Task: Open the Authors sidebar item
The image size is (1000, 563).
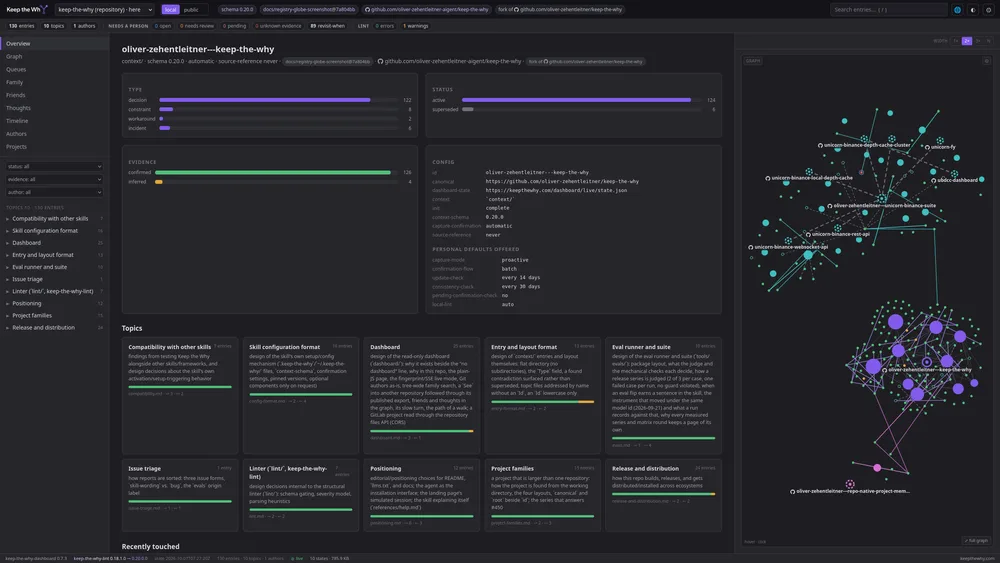Action: (x=55, y=134)
